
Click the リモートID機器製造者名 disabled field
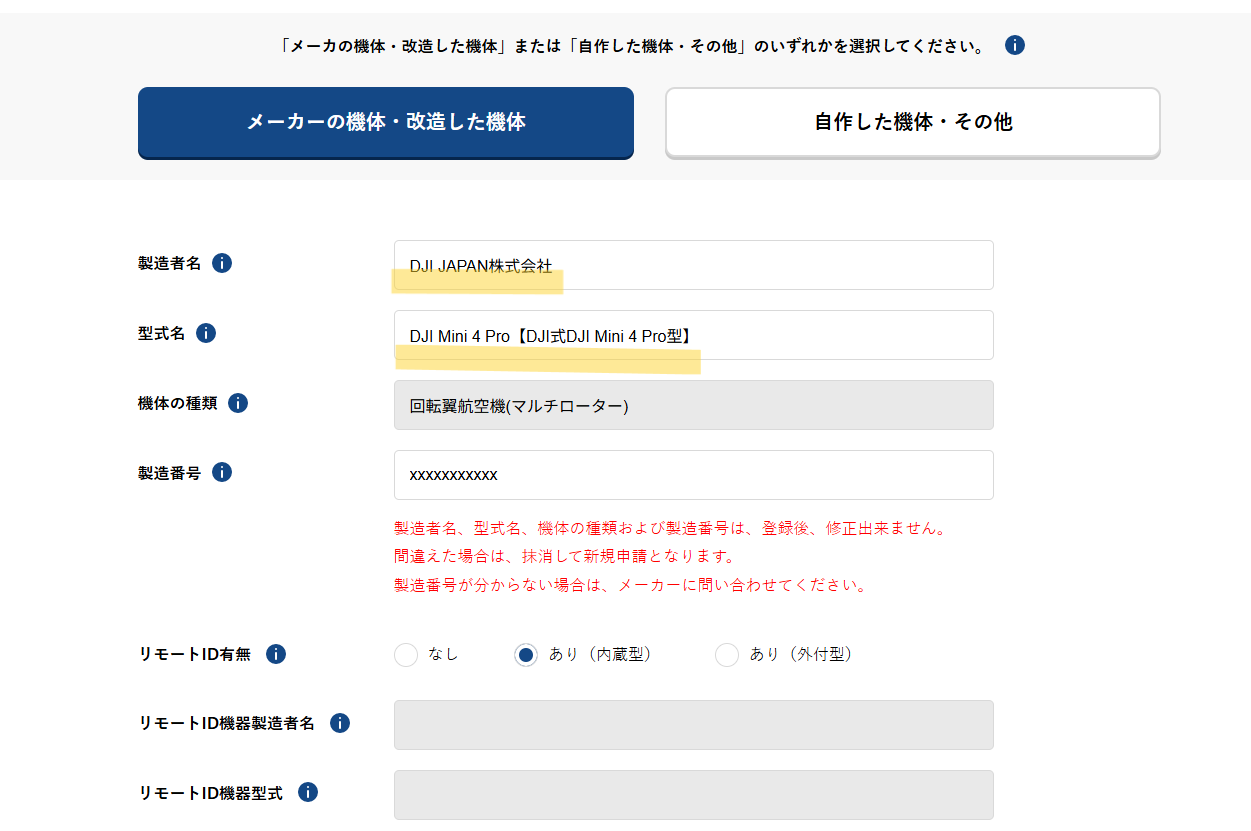(693, 725)
